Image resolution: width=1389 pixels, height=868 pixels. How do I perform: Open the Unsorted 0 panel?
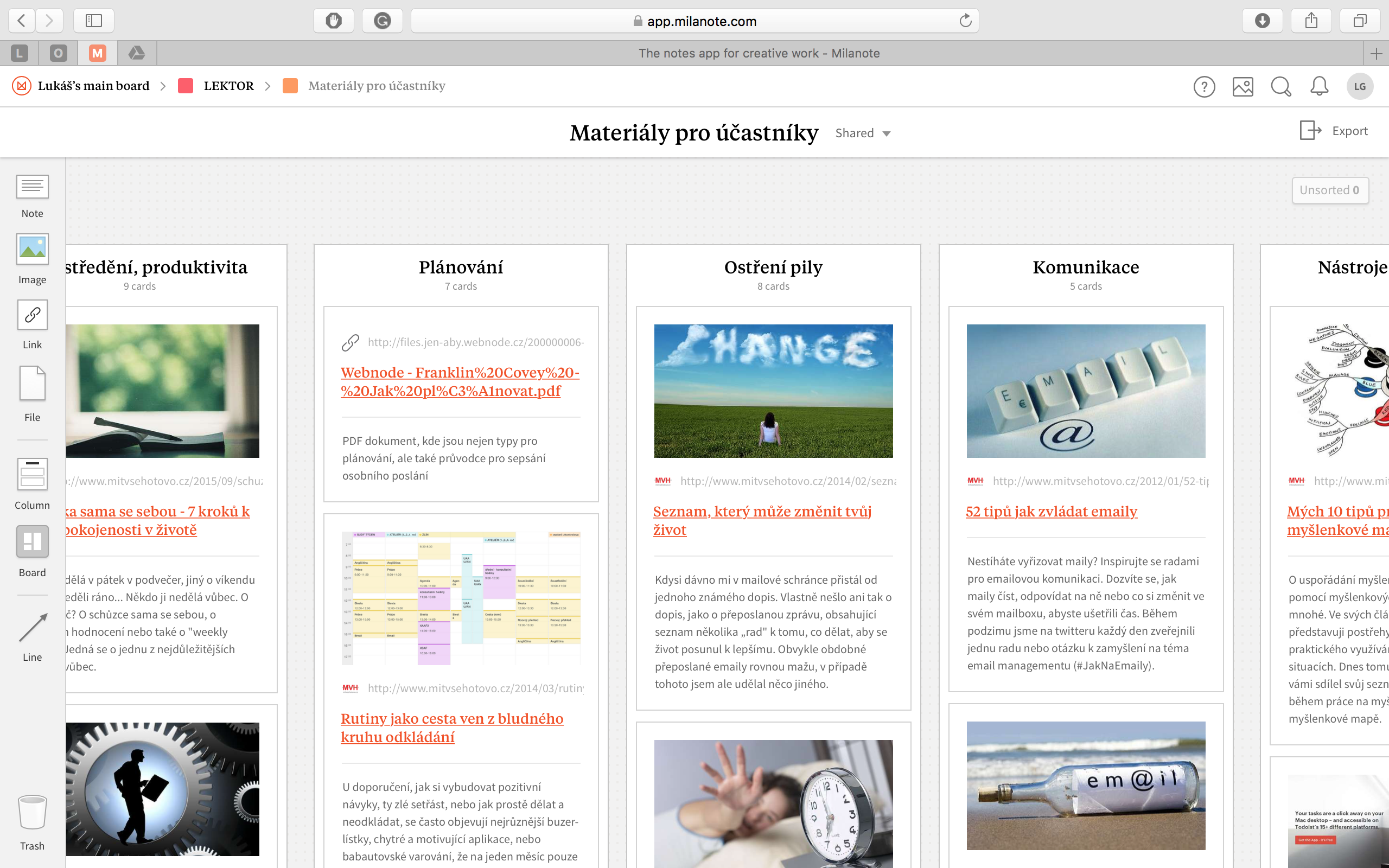[x=1329, y=190]
